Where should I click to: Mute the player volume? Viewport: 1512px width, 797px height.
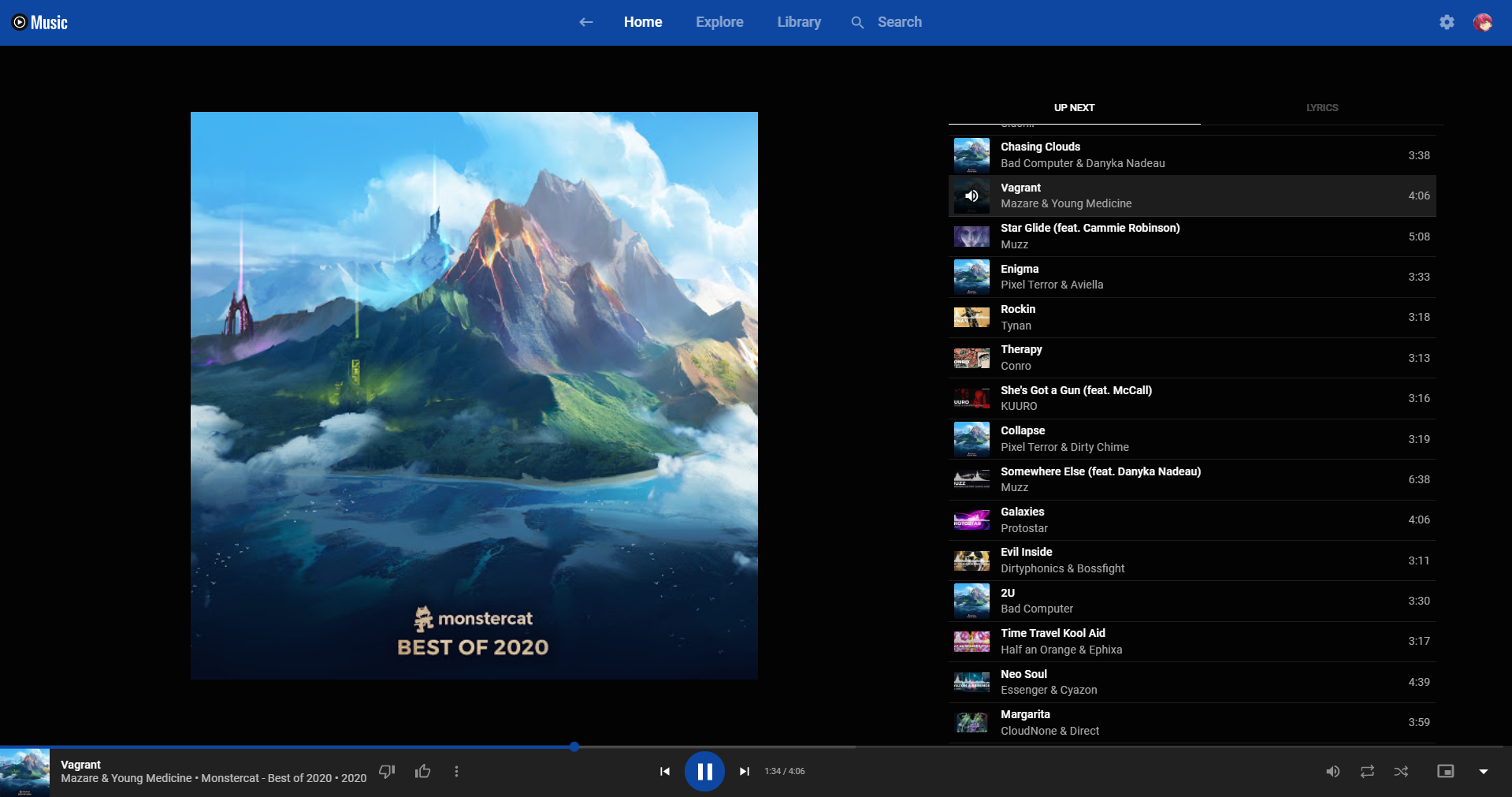(x=1332, y=771)
